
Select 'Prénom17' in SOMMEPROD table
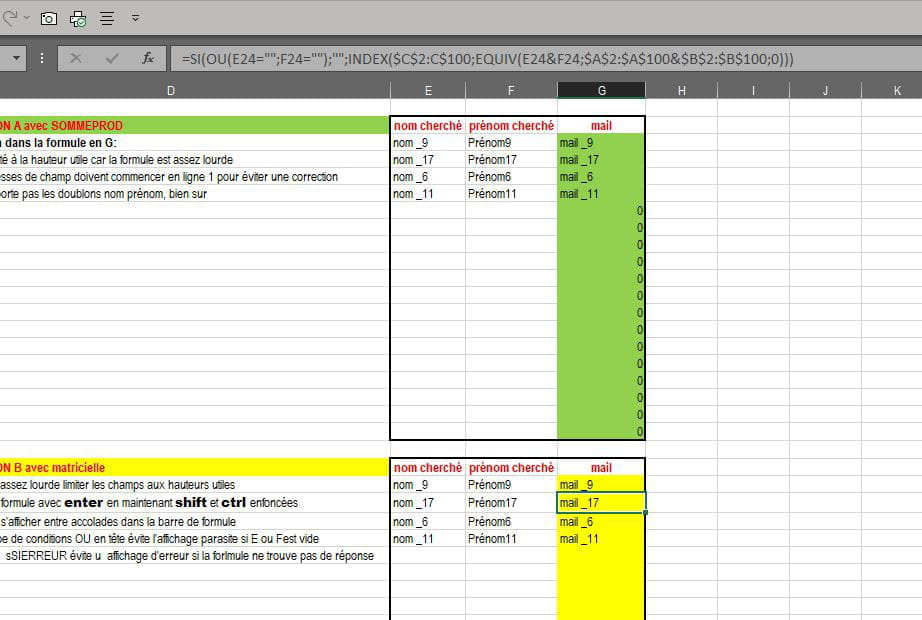click(511, 159)
